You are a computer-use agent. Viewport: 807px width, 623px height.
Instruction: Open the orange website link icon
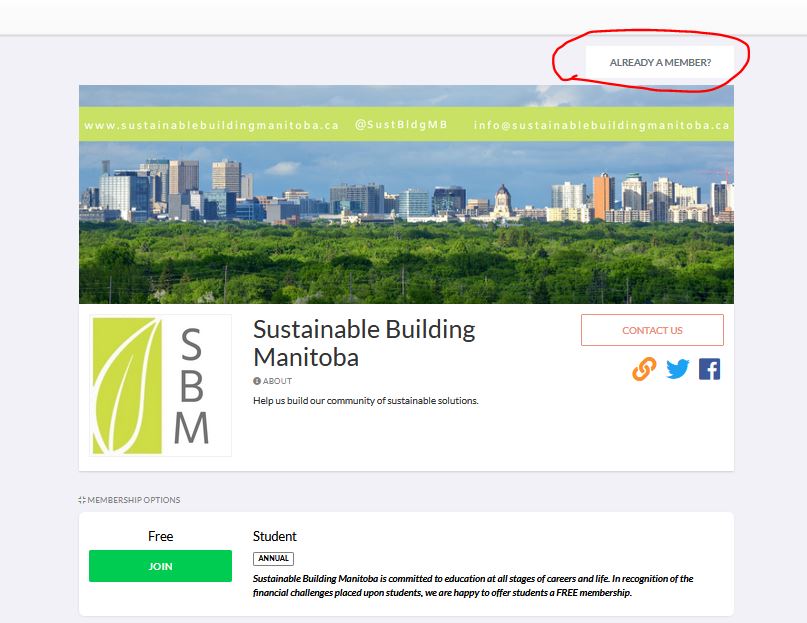(x=644, y=369)
